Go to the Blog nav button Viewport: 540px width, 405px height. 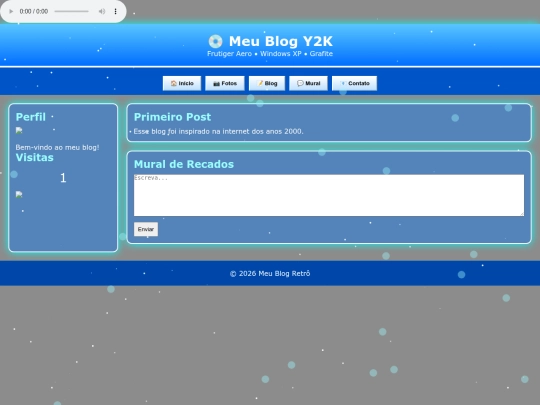point(267,83)
